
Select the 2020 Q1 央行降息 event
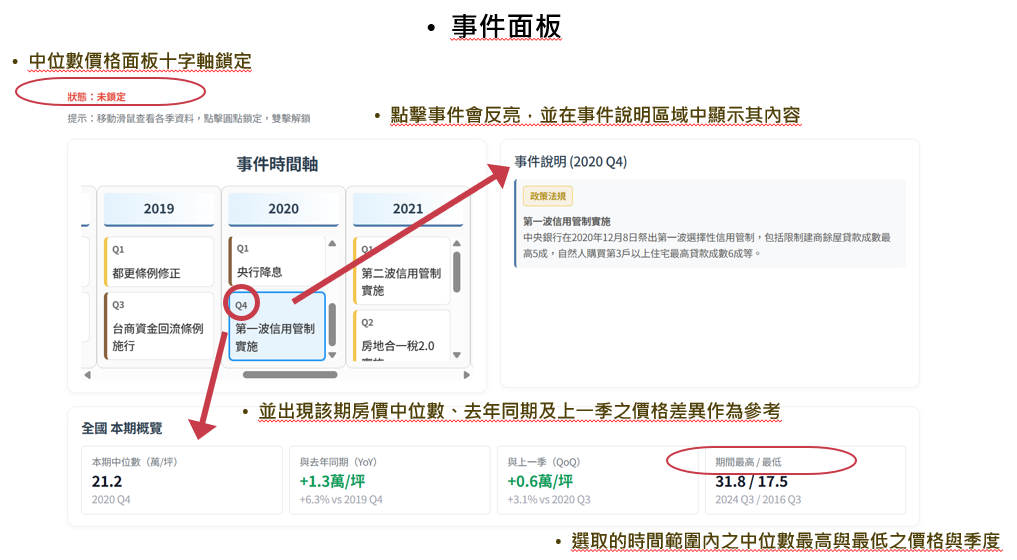[x=276, y=262]
